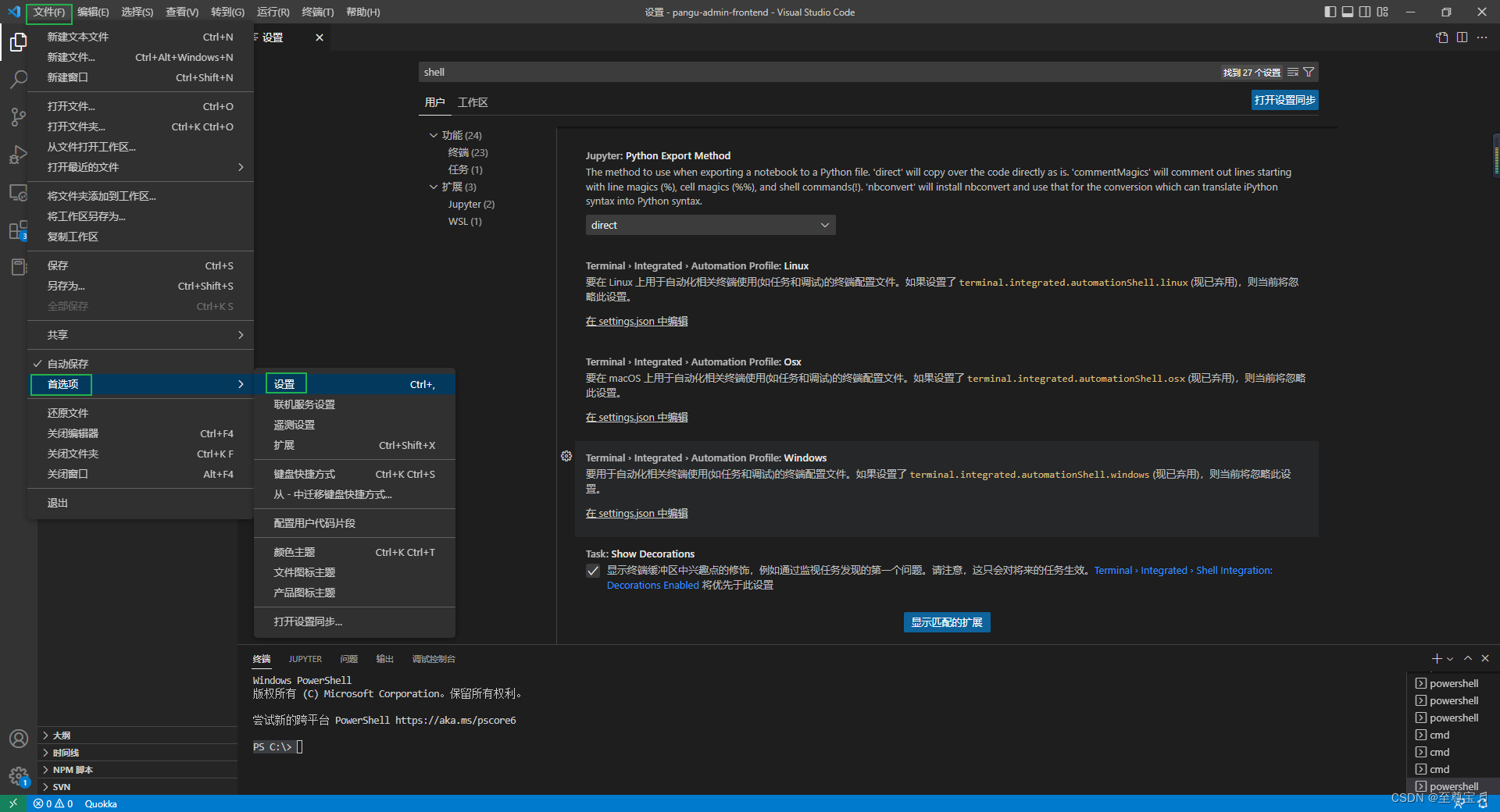Toggle Task Show Decorations checkbox
This screenshot has width=1500, height=812.
coord(593,571)
